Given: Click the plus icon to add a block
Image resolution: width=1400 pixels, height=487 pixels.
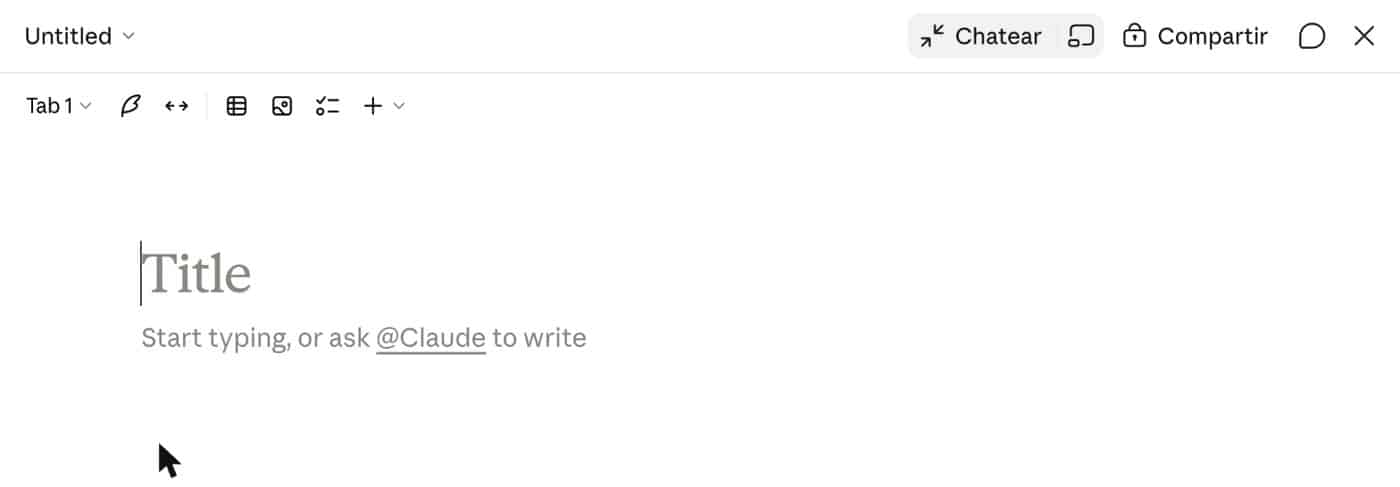Looking at the screenshot, I should pos(373,106).
